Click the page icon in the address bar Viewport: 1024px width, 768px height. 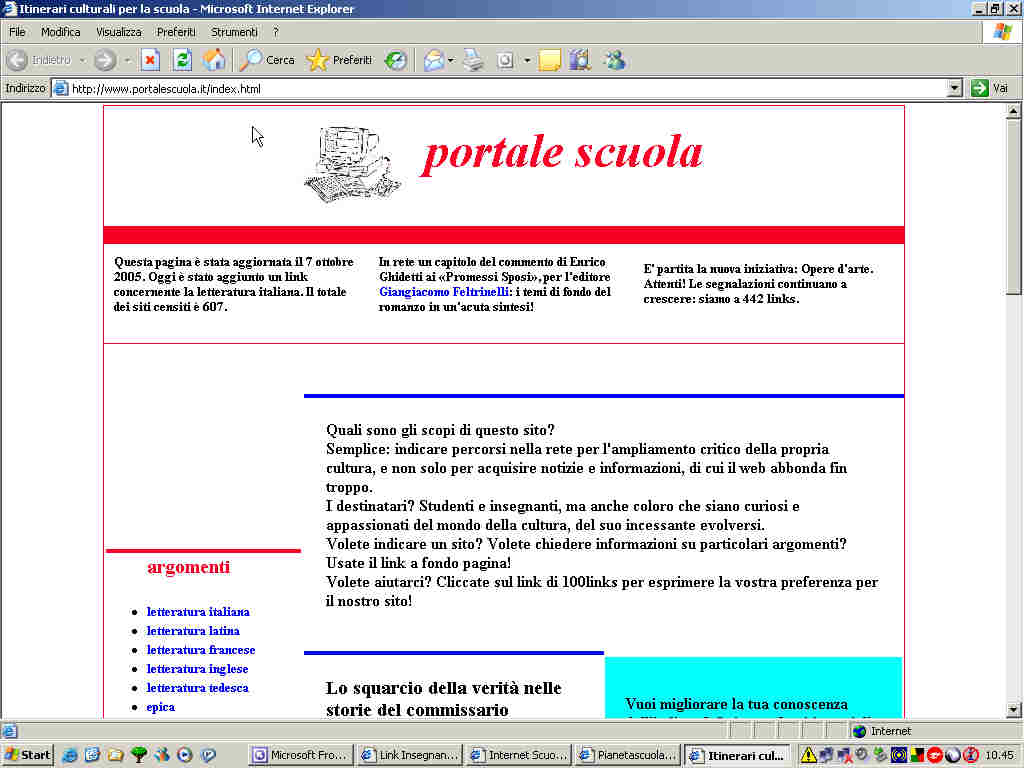click(61, 88)
